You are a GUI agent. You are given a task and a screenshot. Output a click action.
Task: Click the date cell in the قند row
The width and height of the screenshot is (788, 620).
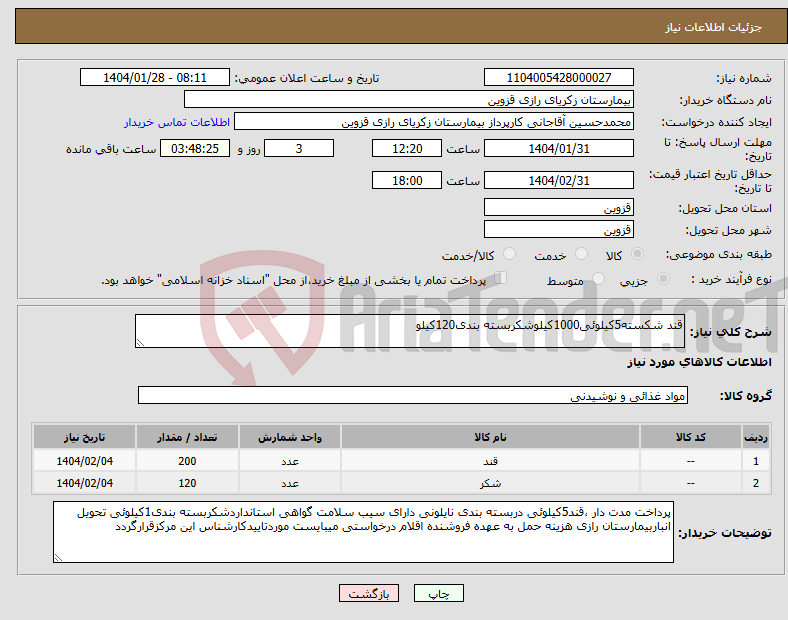tap(84, 461)
